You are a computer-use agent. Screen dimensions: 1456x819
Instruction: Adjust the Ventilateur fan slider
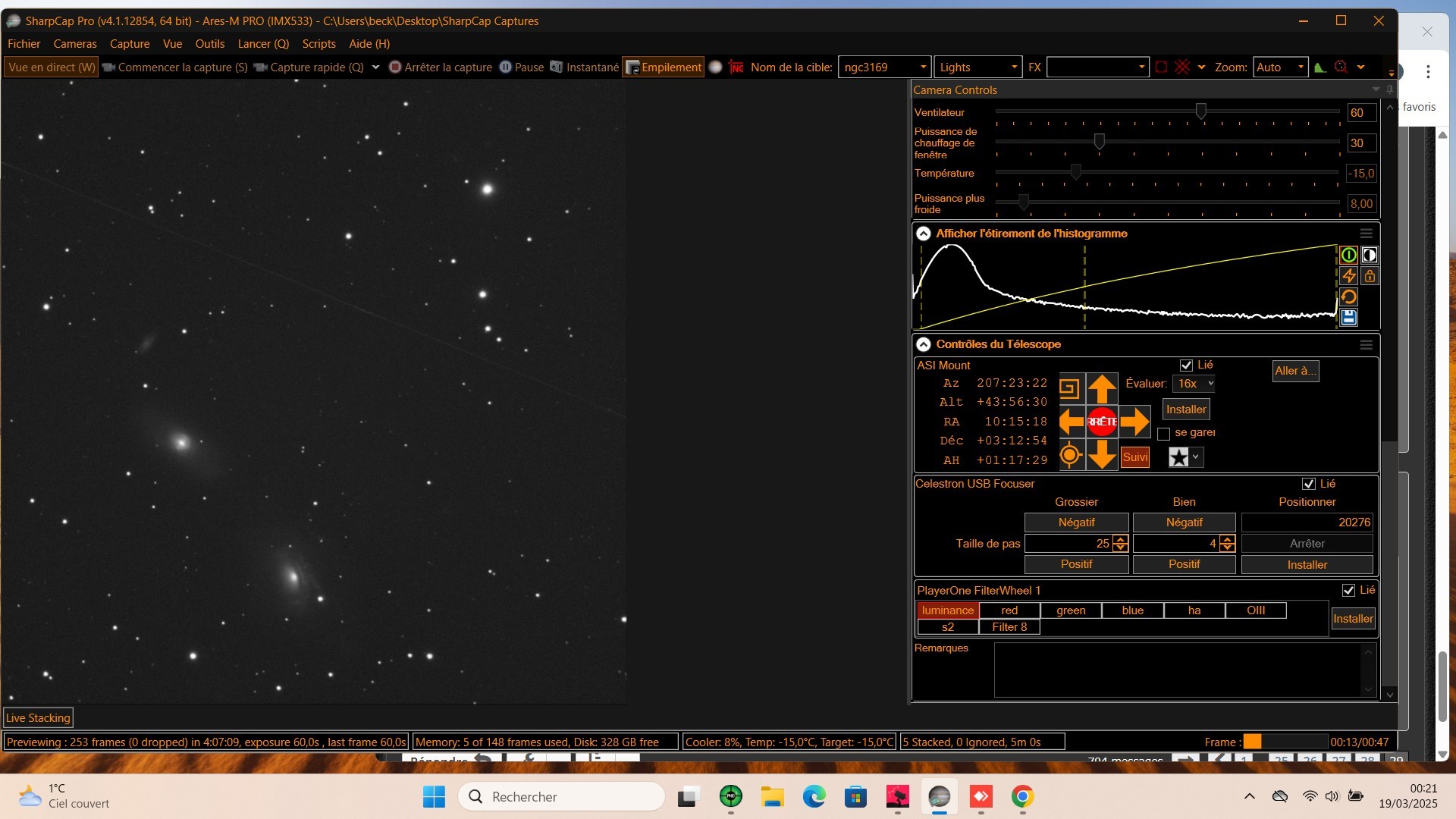click(1200, 112)
